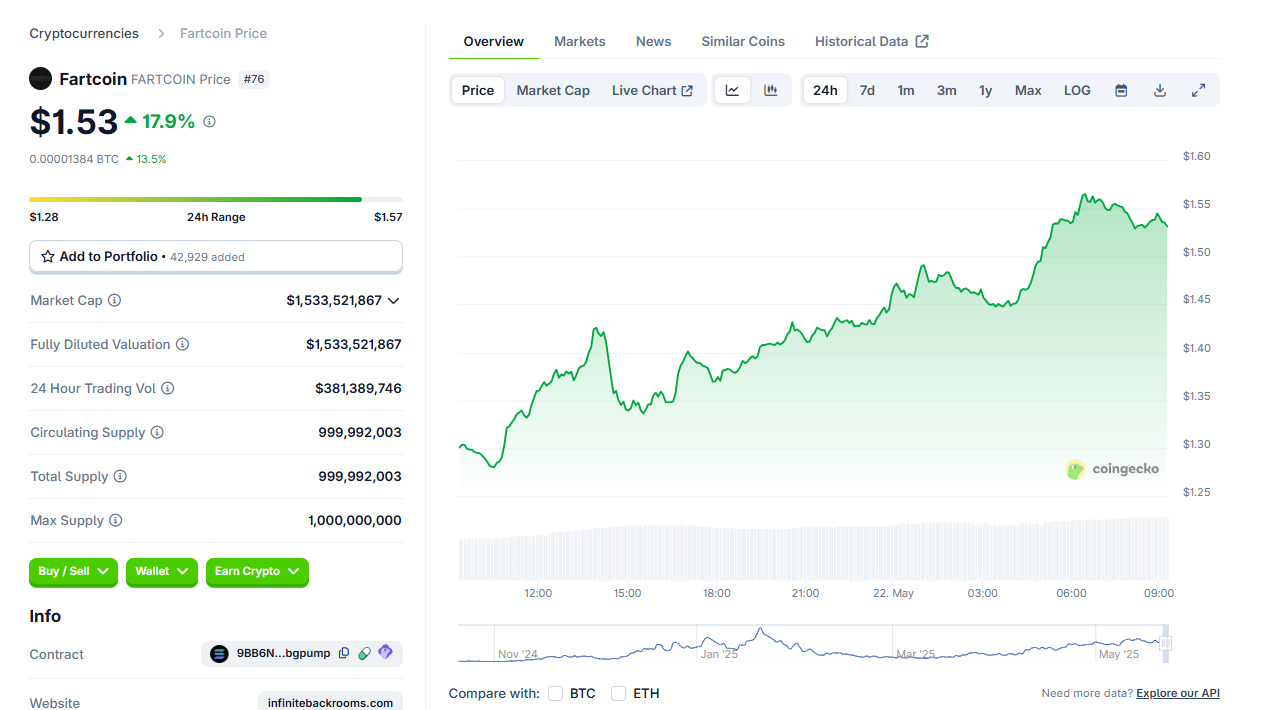
Task: Go to Cryptocurrencies breadcrumb link
Action: coord(84,33)
